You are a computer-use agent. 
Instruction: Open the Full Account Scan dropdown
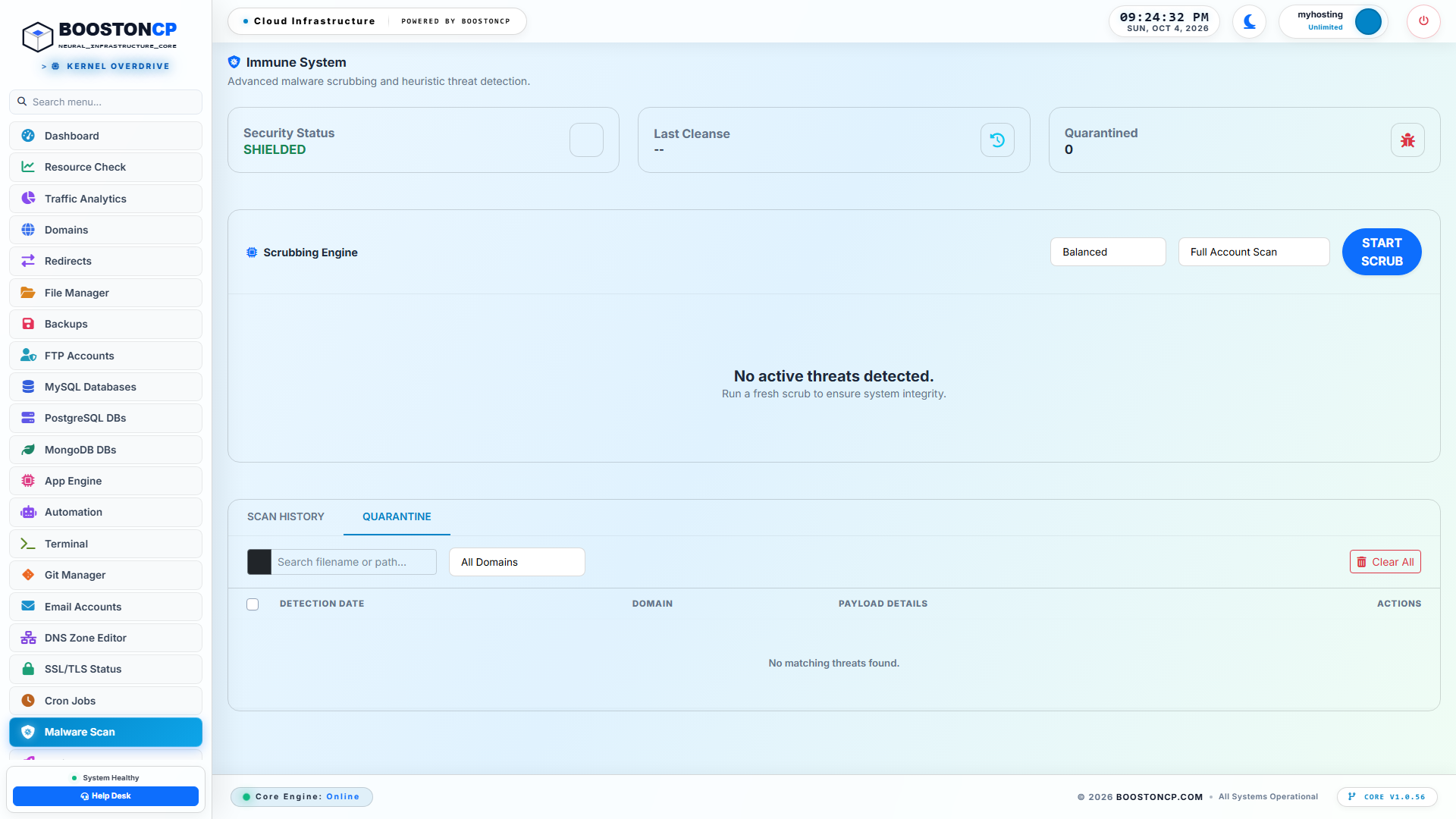click(x=1254, y=252)
